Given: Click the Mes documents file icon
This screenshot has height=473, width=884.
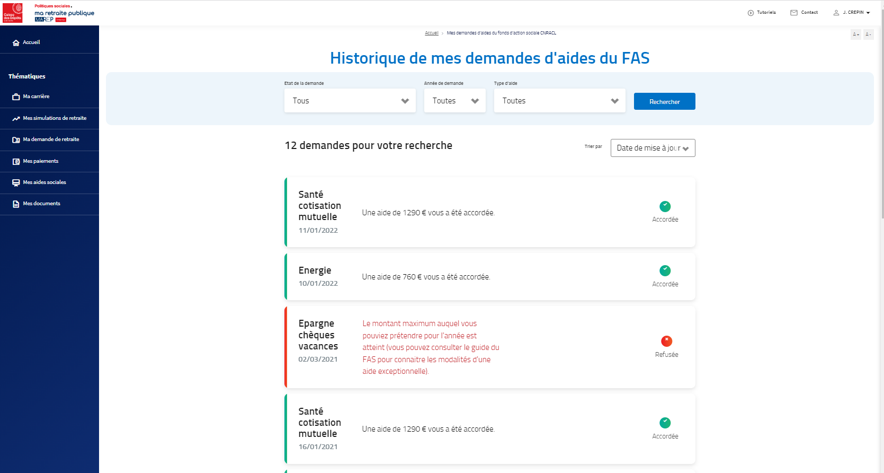Looking at the screenshot, I should click(16, 204).
